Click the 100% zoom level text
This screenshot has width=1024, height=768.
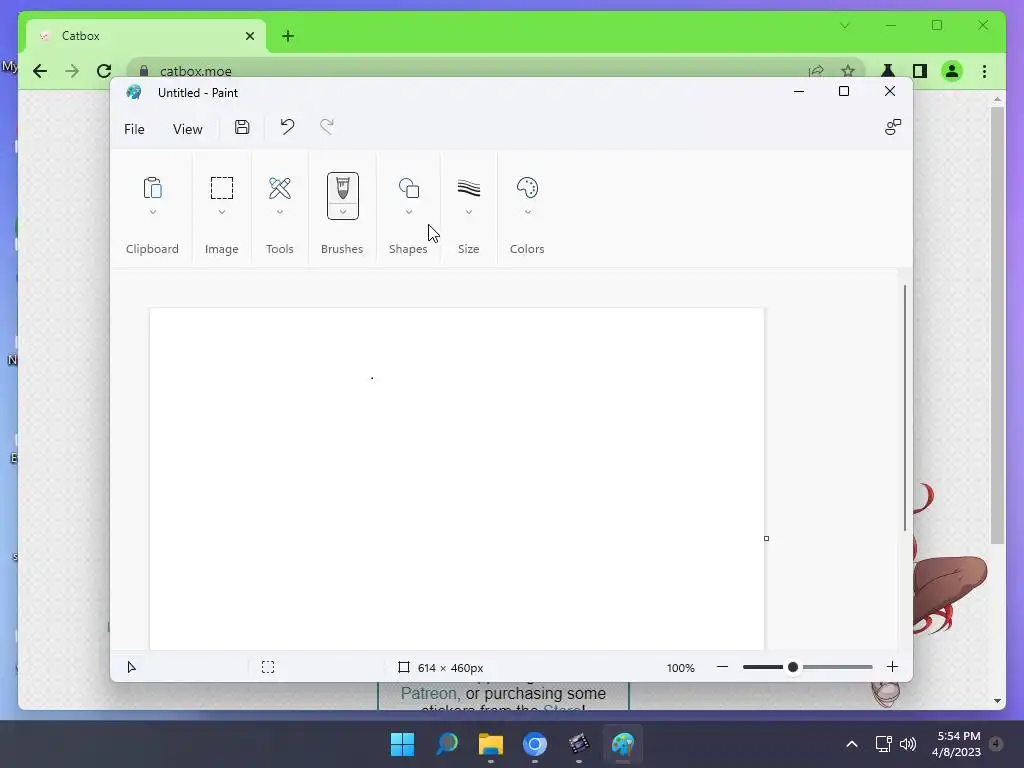(680, 667)
